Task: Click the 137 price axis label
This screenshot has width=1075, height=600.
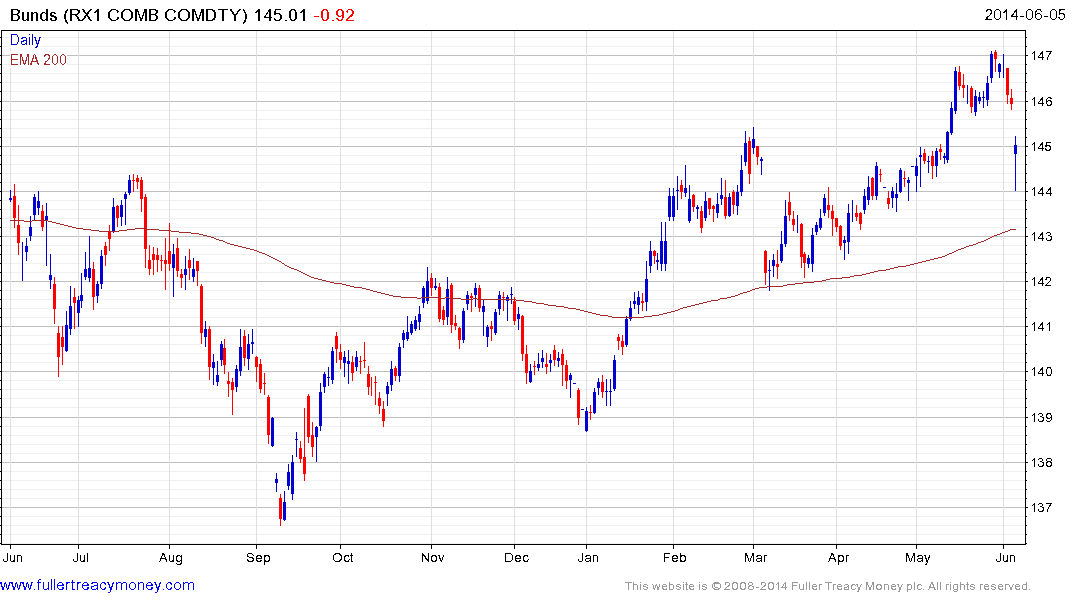Action: [1041, 508]
